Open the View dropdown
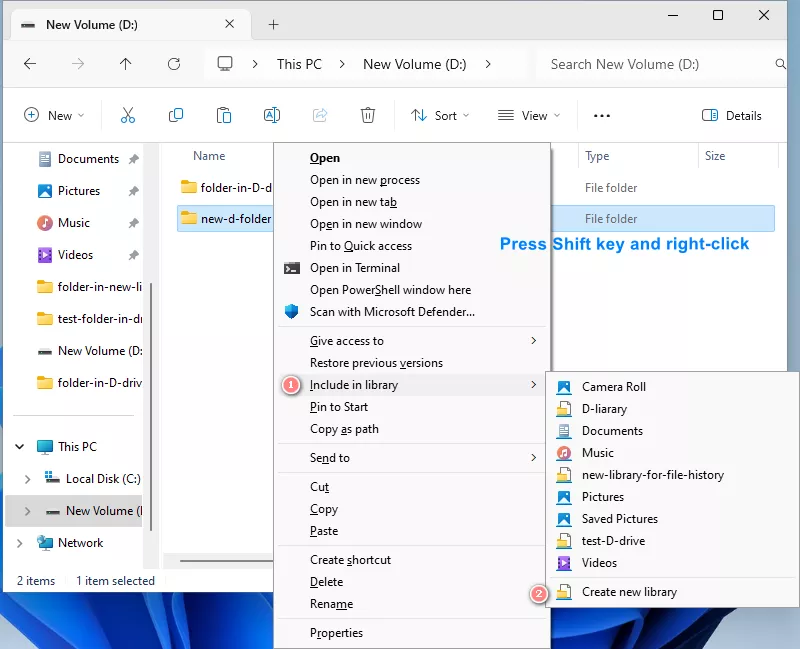This screenshot has width=800, height=649. pos(529,115)
